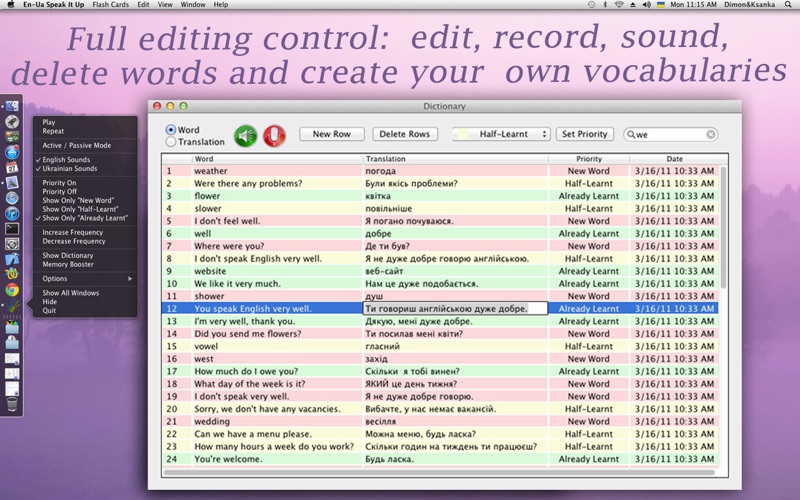This screenshot has width=800, height=500.
Task: Launch Safari from the dock
Action: (12, 198)
